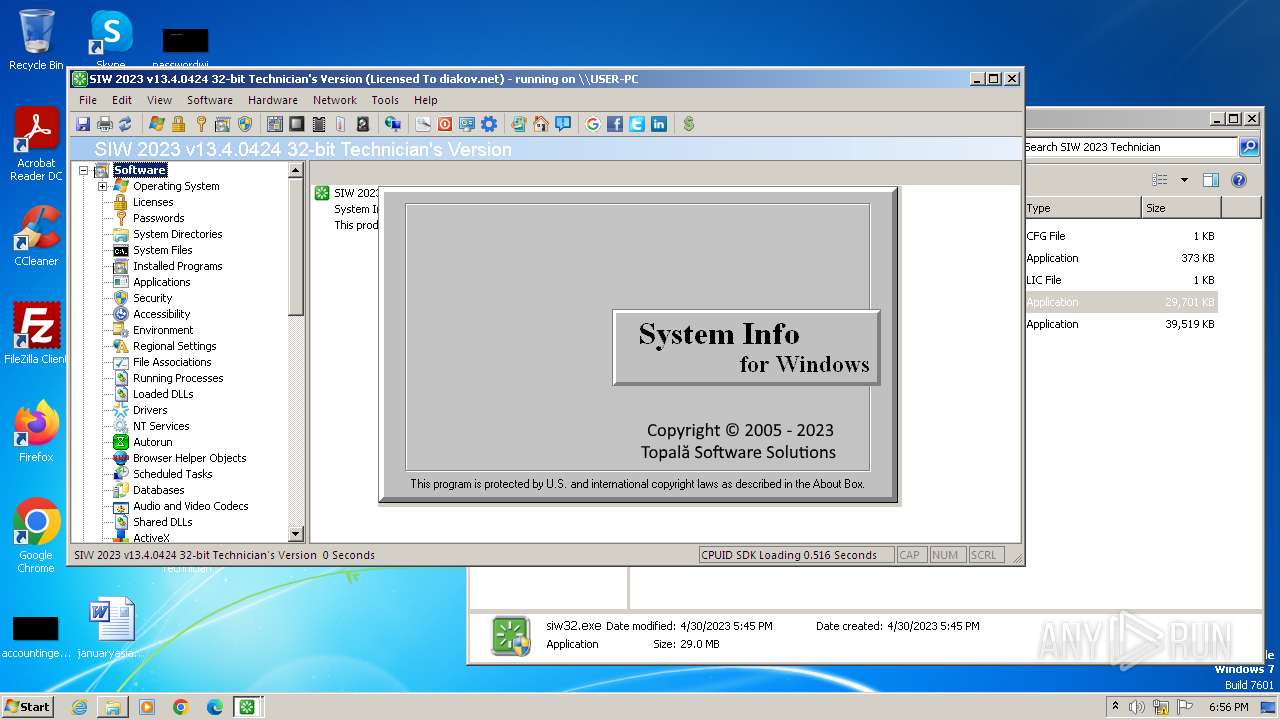Viewport: 1280px width, 720px height.
Task: Select Scheduled Tasks tree item
Action: 172,474
